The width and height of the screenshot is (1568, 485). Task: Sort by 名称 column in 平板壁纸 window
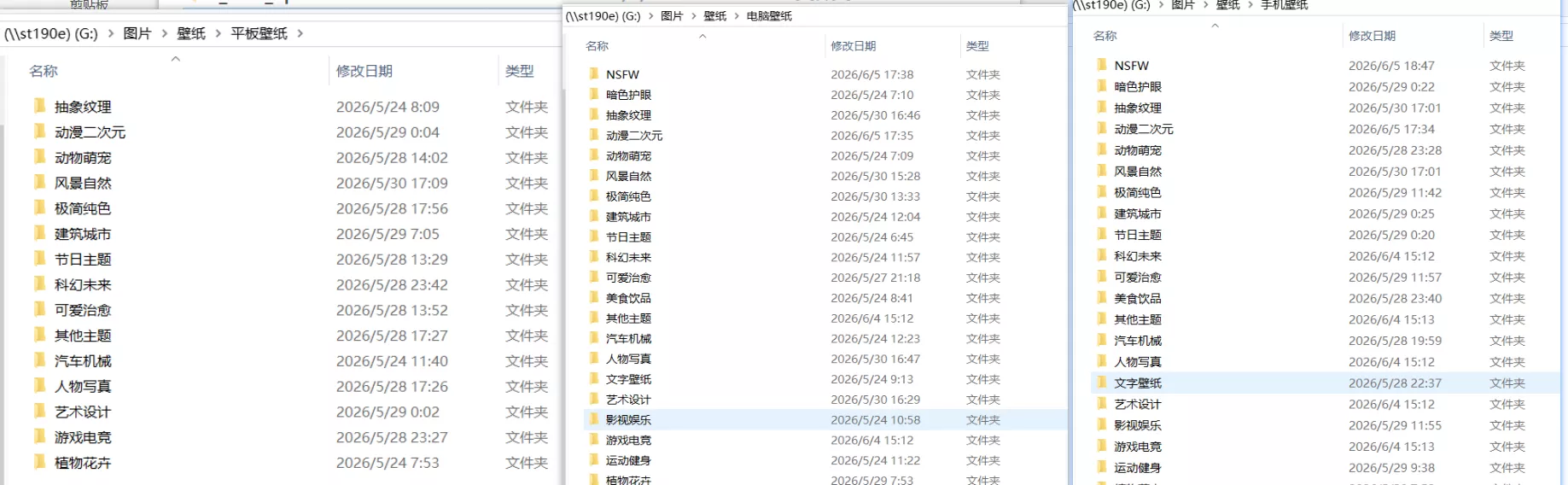(x=44, y=71)
